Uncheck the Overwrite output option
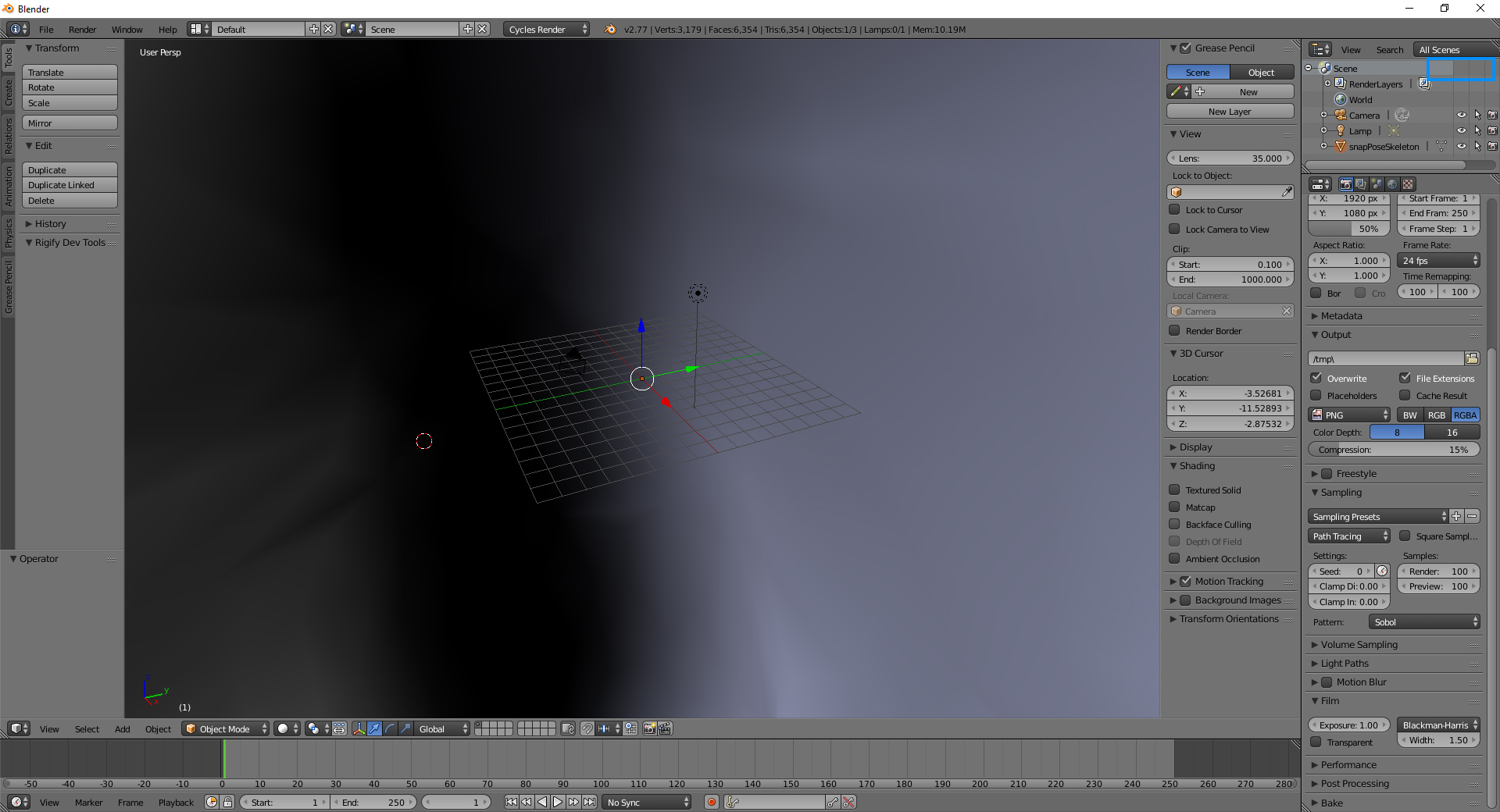1500x812 pixels. [x=1316, y=378]
